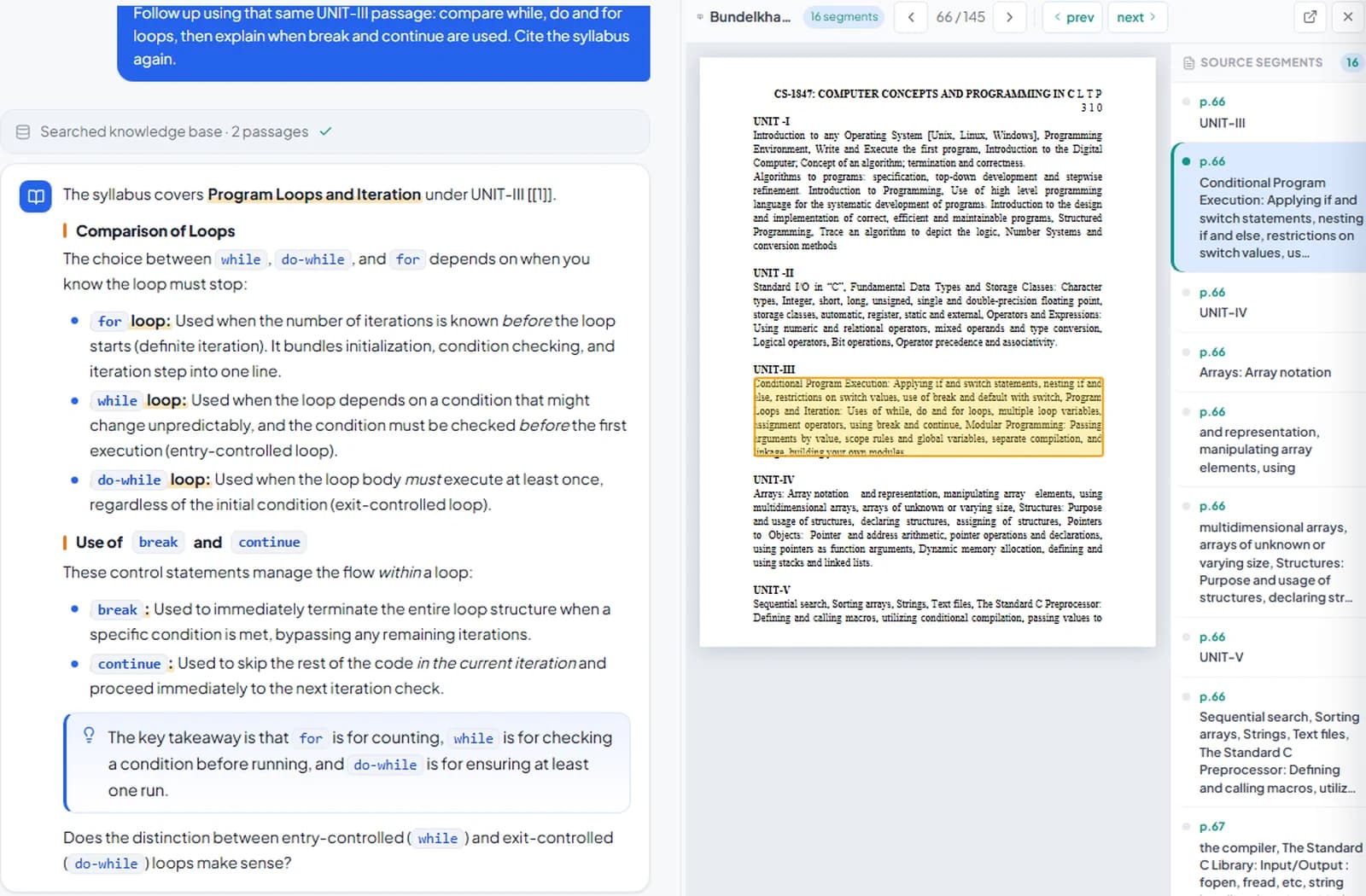Select p.66 UNIT-V source segment
The image size is (1366, 896).
point(1269,647)
